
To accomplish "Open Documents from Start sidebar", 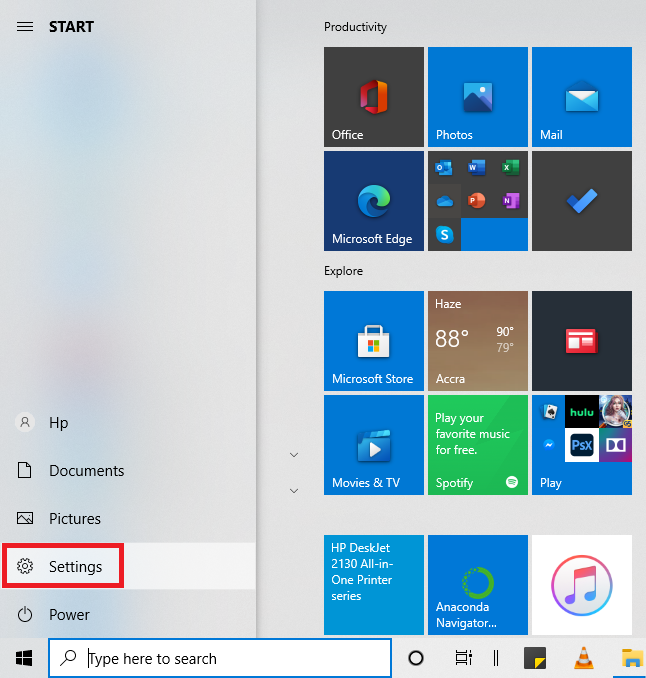I will point(128,470).
